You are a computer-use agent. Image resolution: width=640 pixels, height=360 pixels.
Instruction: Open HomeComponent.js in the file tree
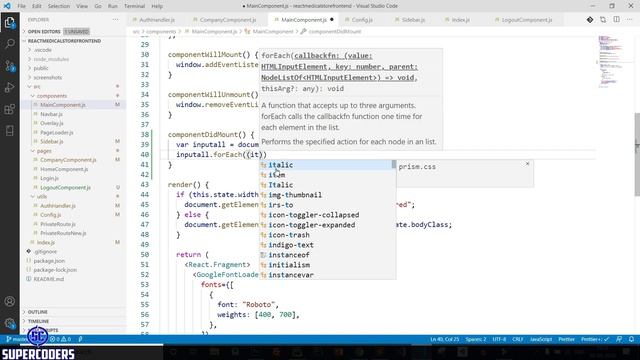tap(64, 169)
